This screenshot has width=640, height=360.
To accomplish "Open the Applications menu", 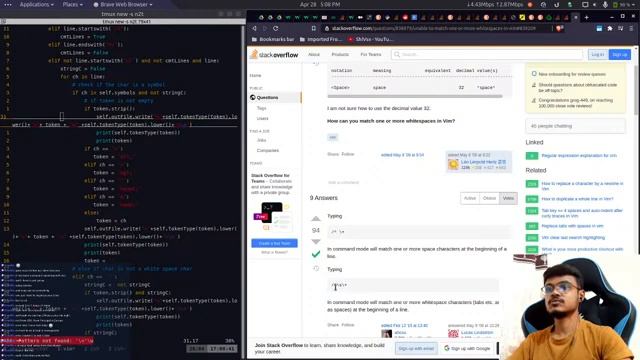I will pos(37,4).
